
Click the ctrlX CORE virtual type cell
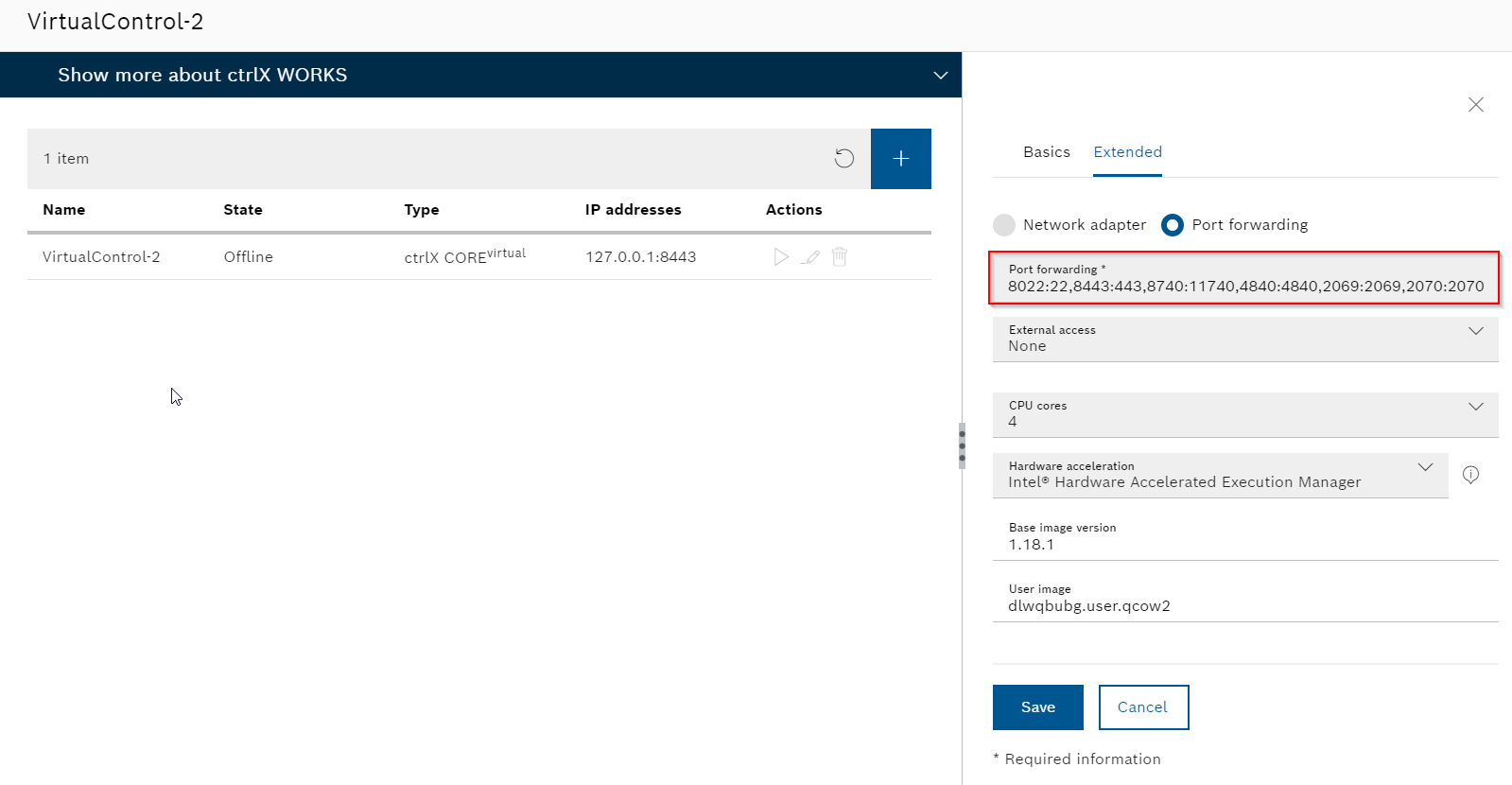(465, 255)
